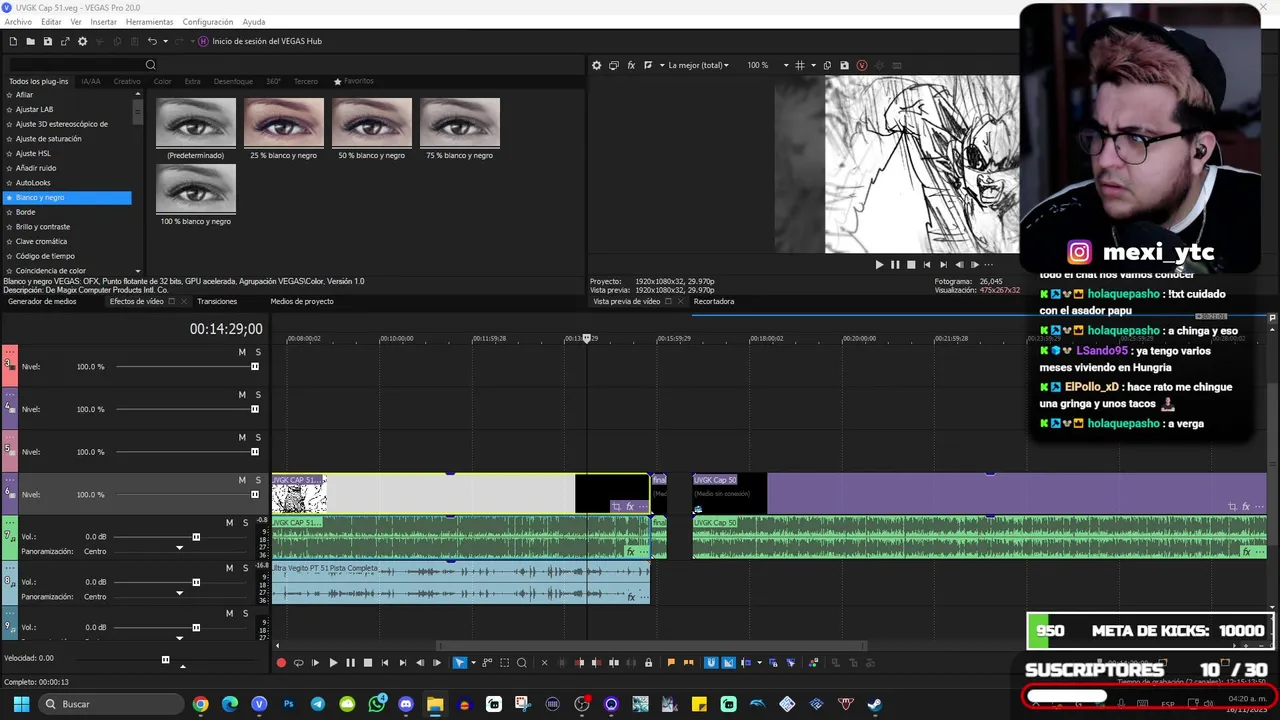Image resolution: width=1280 pixels, height=720 pixels.
Task: Open the Herramientas menu
Action: pyautogui.click(x=149, y=22)
